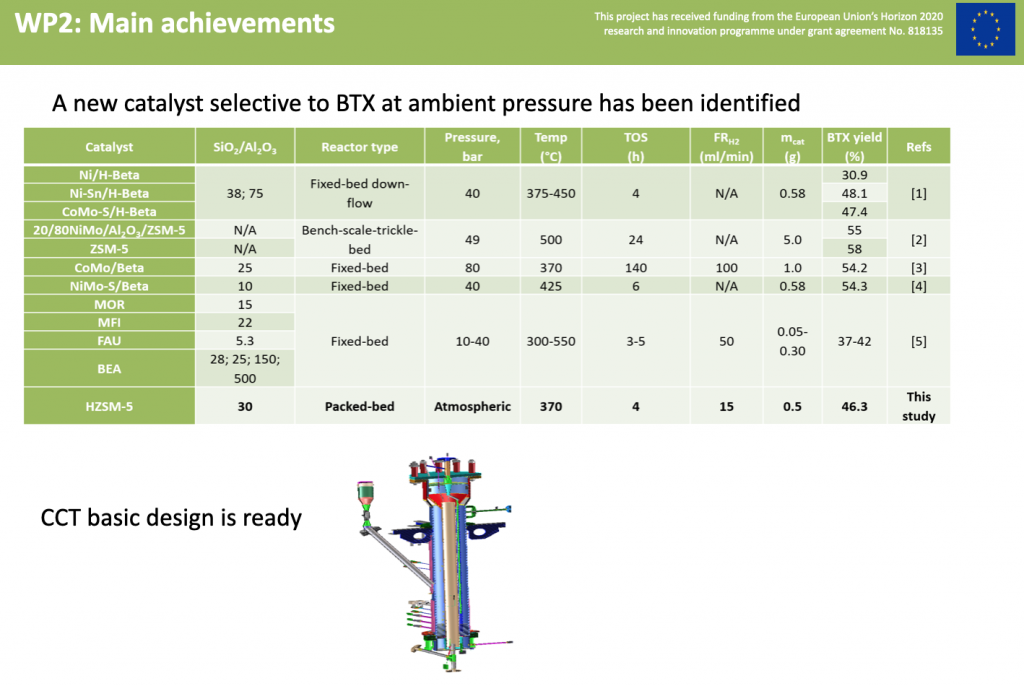Click the 'BTX yield (%)' column header
Screen dimensions: 1024x686
[x=854, y=146]
